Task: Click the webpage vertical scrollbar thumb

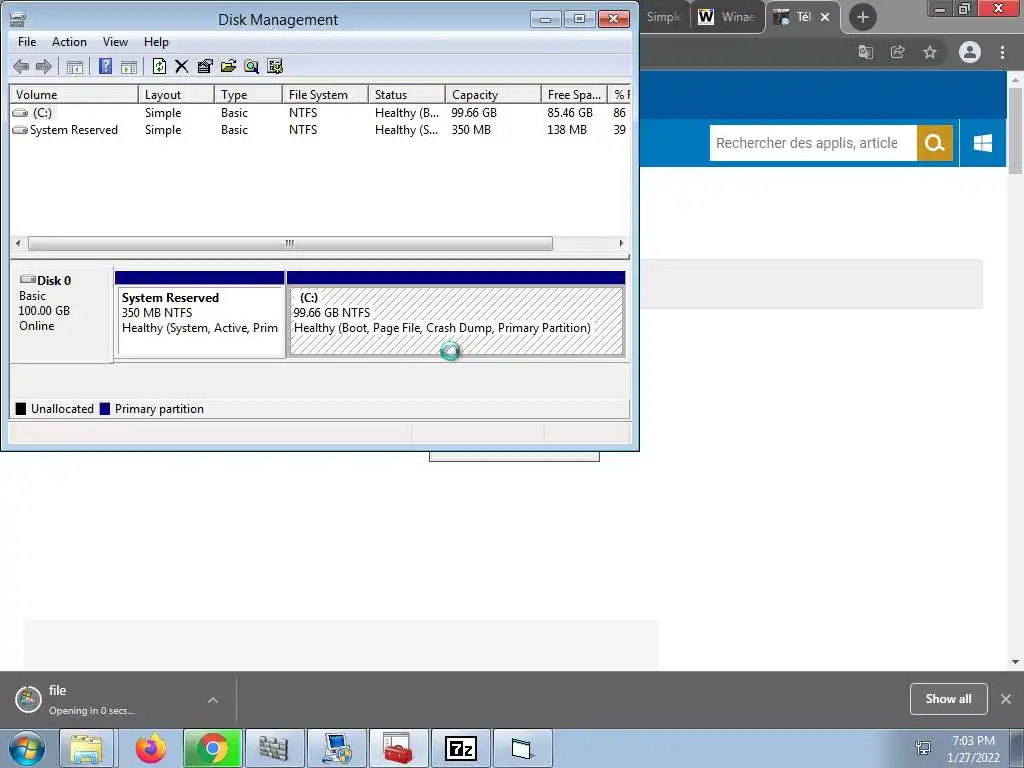Action: click(1015, 131)
